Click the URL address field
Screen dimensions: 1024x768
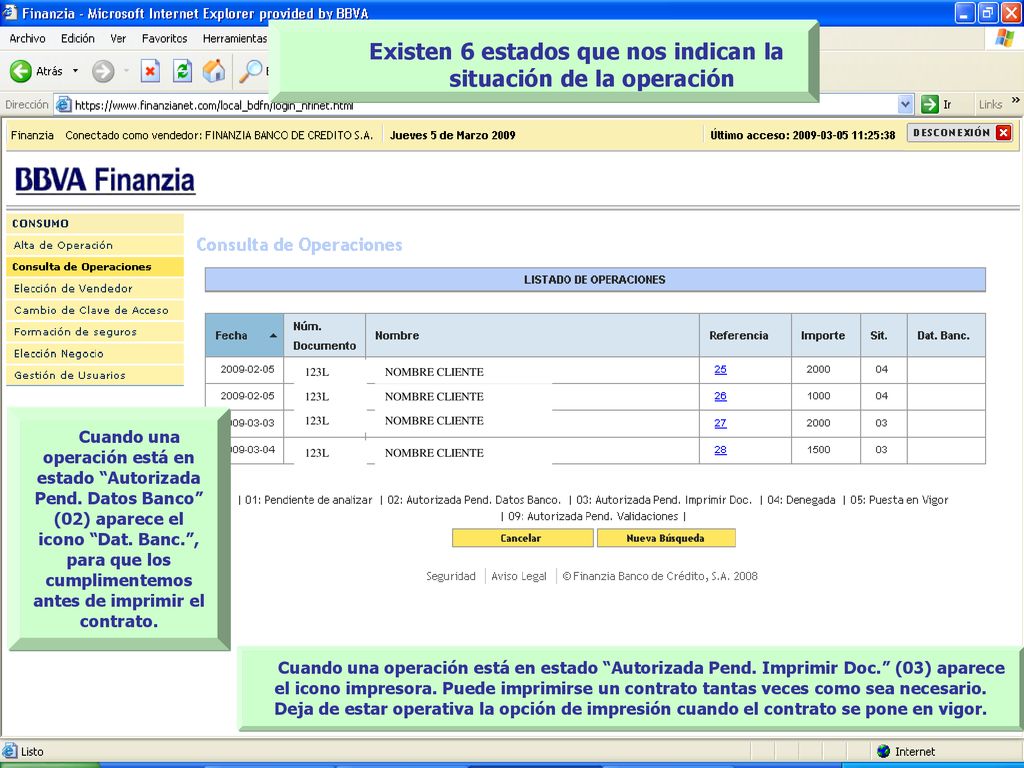click(485, 104)
